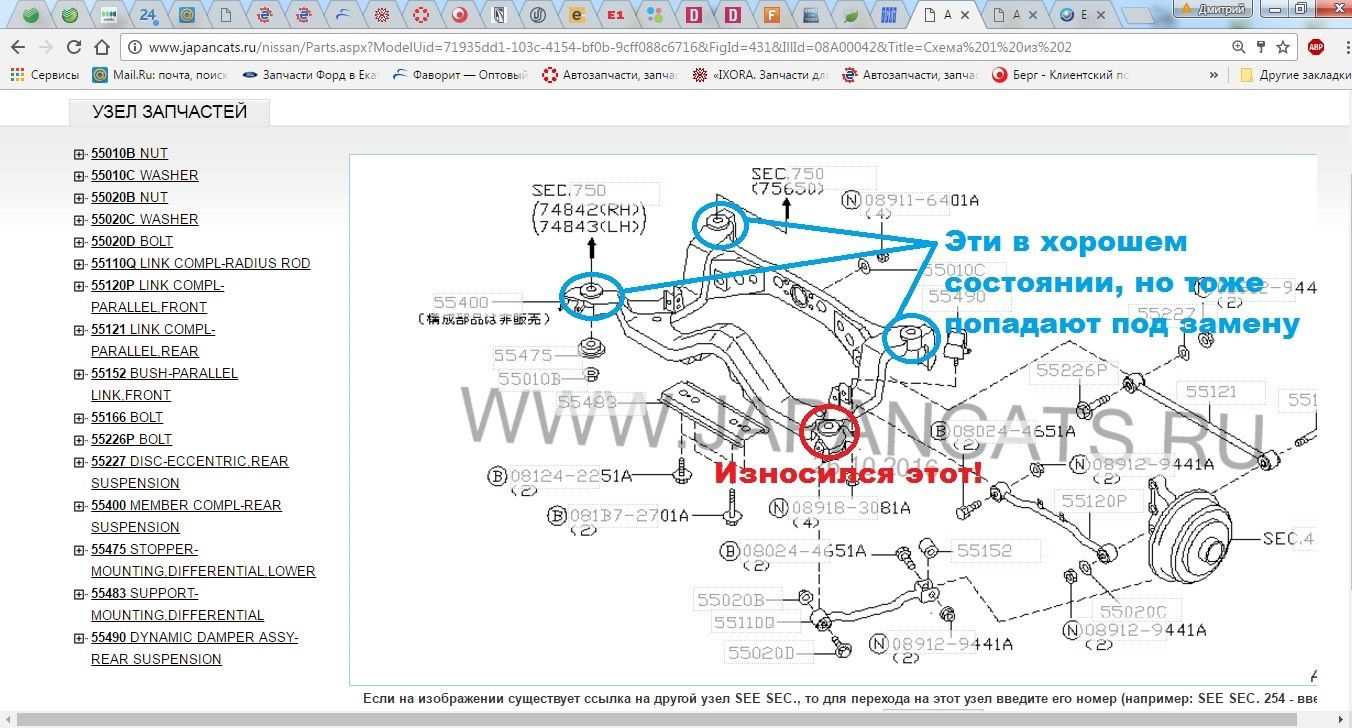Reload the current page
Viewport: 1352px width, 728px height.
pyautogui.click(x=73, y=47)
